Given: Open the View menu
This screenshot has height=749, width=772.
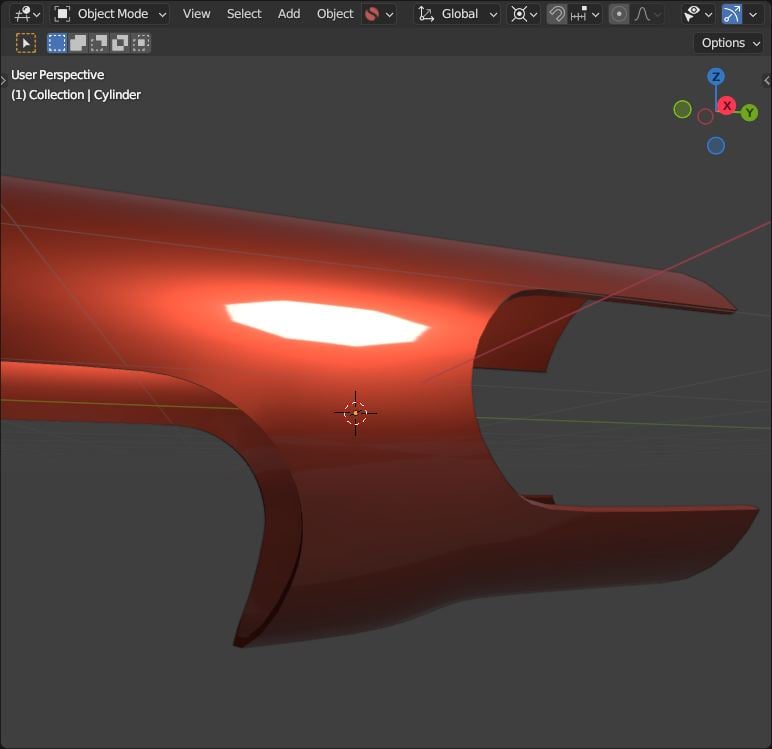Looking at the screenshot, I should click(x=196, y=14).
